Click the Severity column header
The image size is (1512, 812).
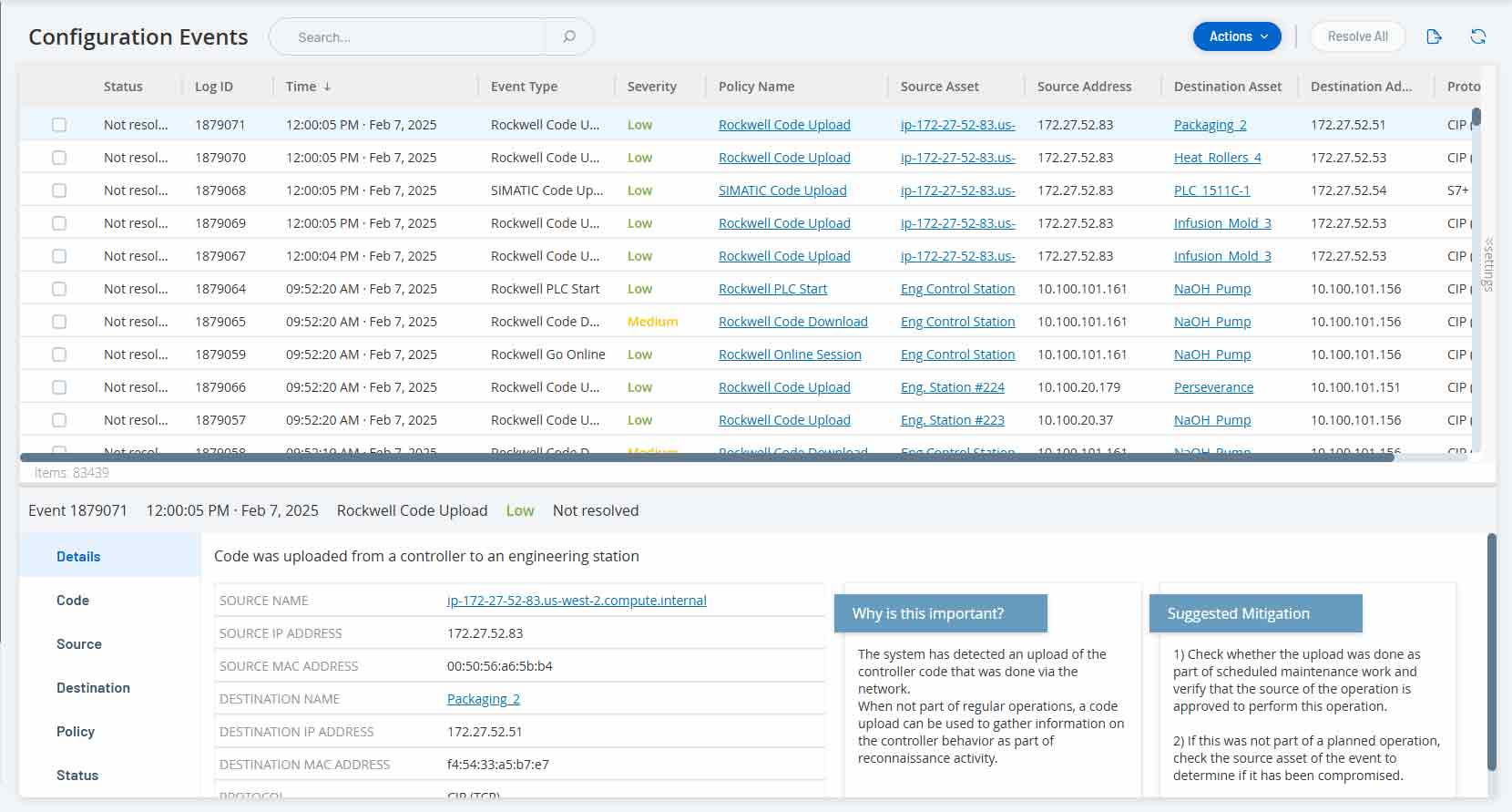pyautogui.click(x=651, y=87)
